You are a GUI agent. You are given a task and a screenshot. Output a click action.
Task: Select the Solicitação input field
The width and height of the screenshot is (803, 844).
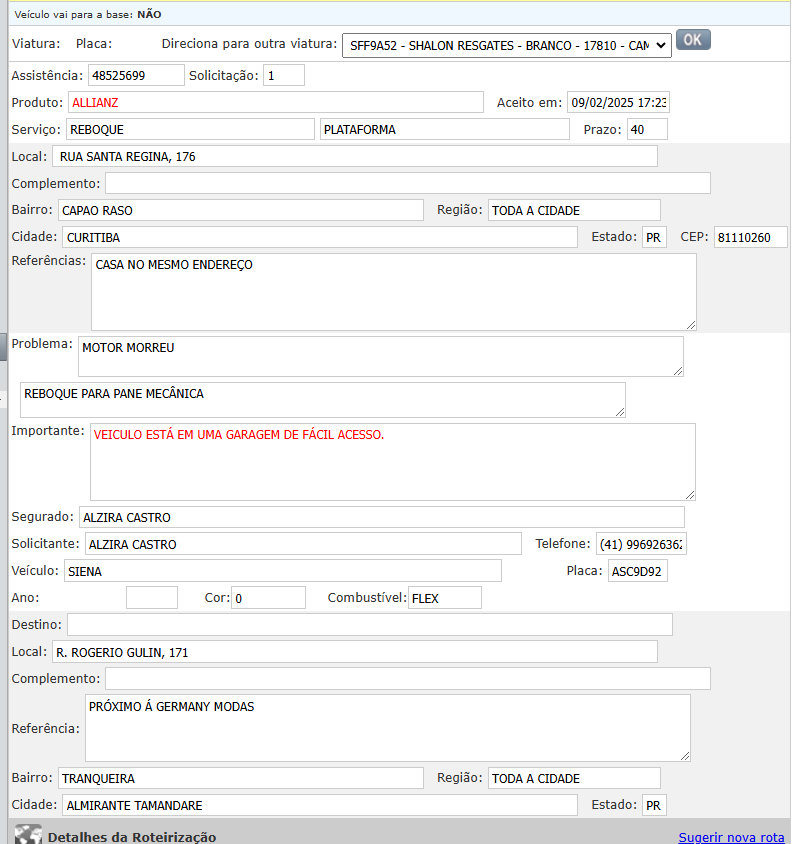[284, 75]
